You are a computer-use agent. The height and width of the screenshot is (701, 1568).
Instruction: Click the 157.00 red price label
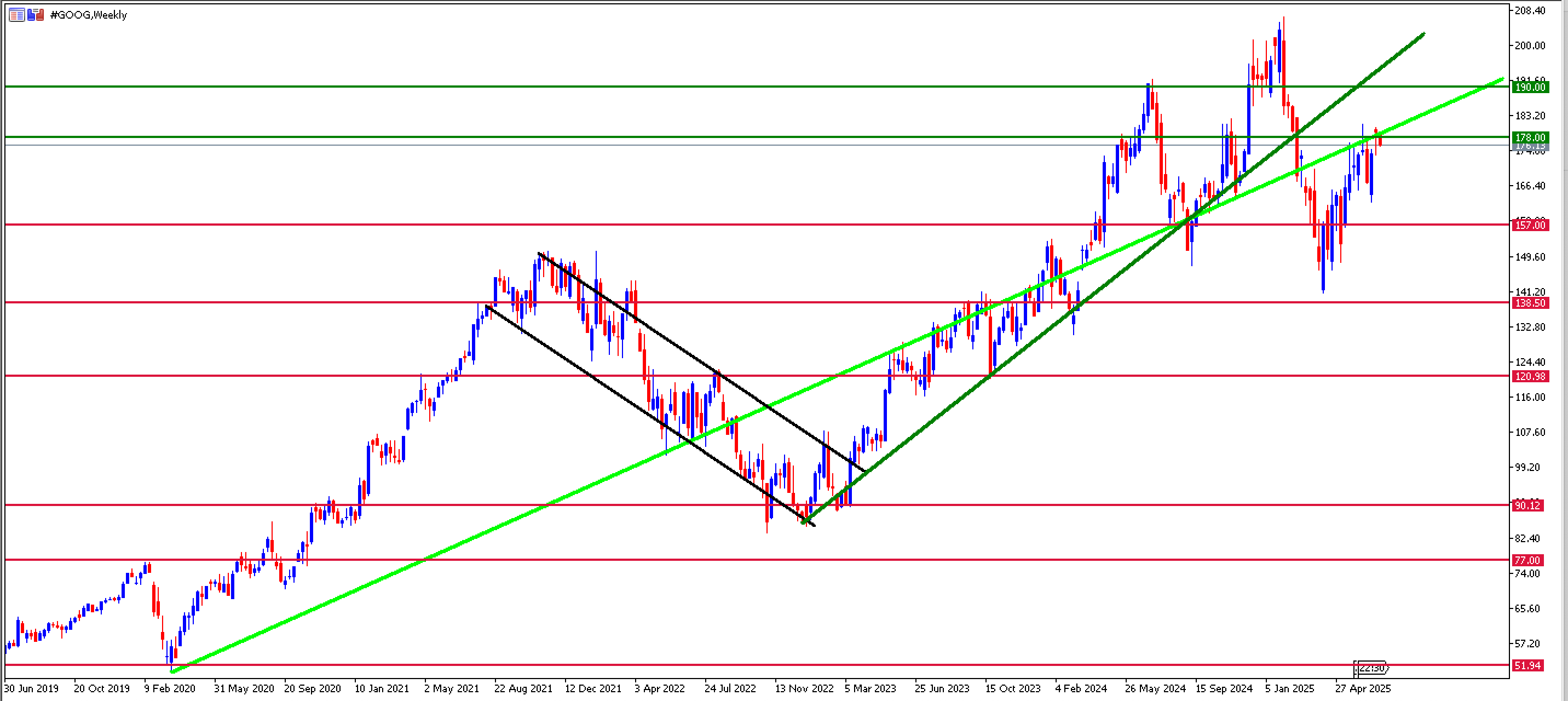pyautogui.click(x=1530, y=225)
